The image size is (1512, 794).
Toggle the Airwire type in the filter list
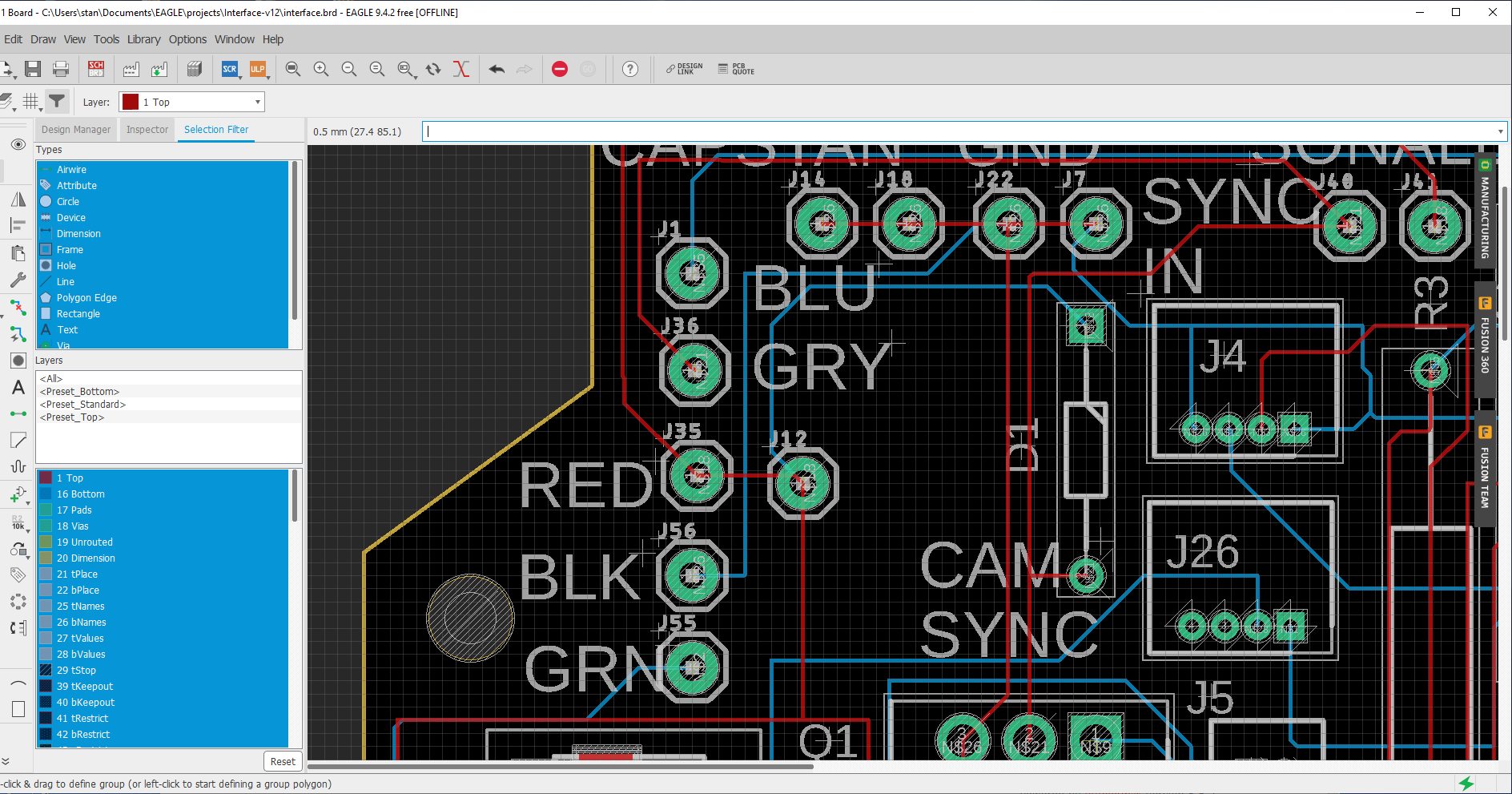(163, 170)
